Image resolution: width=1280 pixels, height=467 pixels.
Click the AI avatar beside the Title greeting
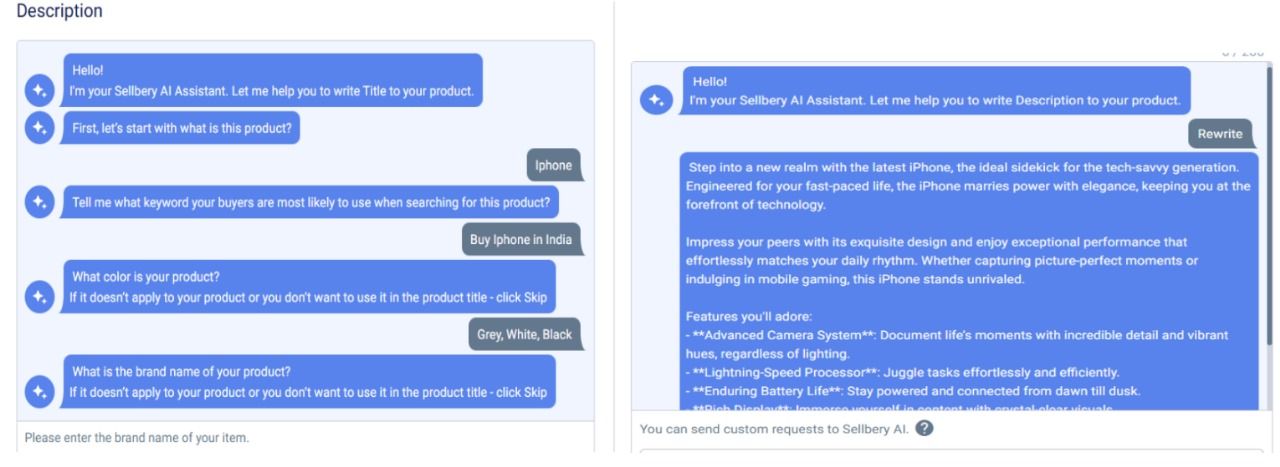point(39,91)
